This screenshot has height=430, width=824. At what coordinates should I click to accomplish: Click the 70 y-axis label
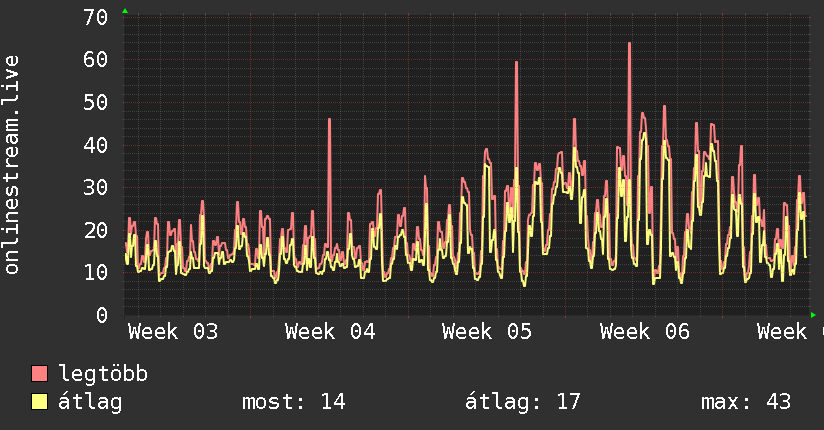point(96,17)
